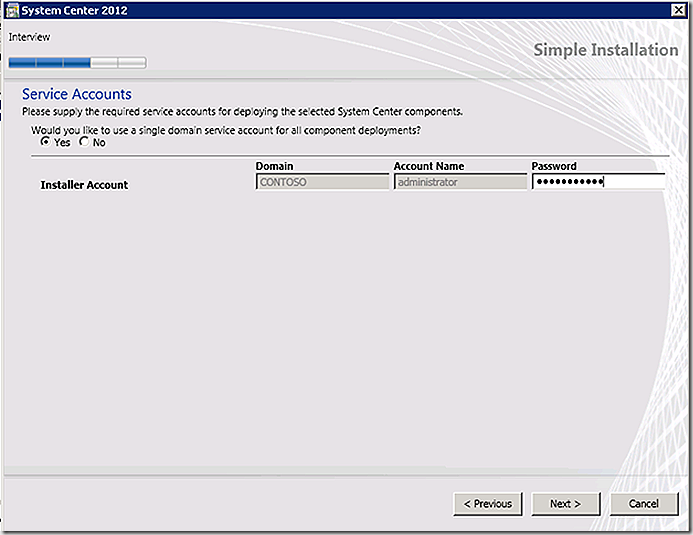The height and width of the screenshot is (535, 693).
Task: Click the 'Please supply the required service accounts' text
Action: [242, 112]
